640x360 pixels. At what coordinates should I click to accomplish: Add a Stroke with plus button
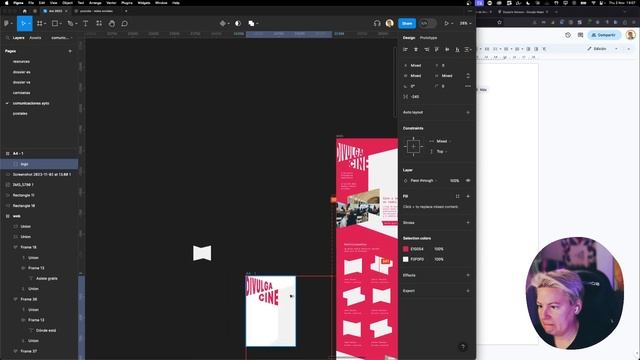pyautogui.click(x=468, y=223)
